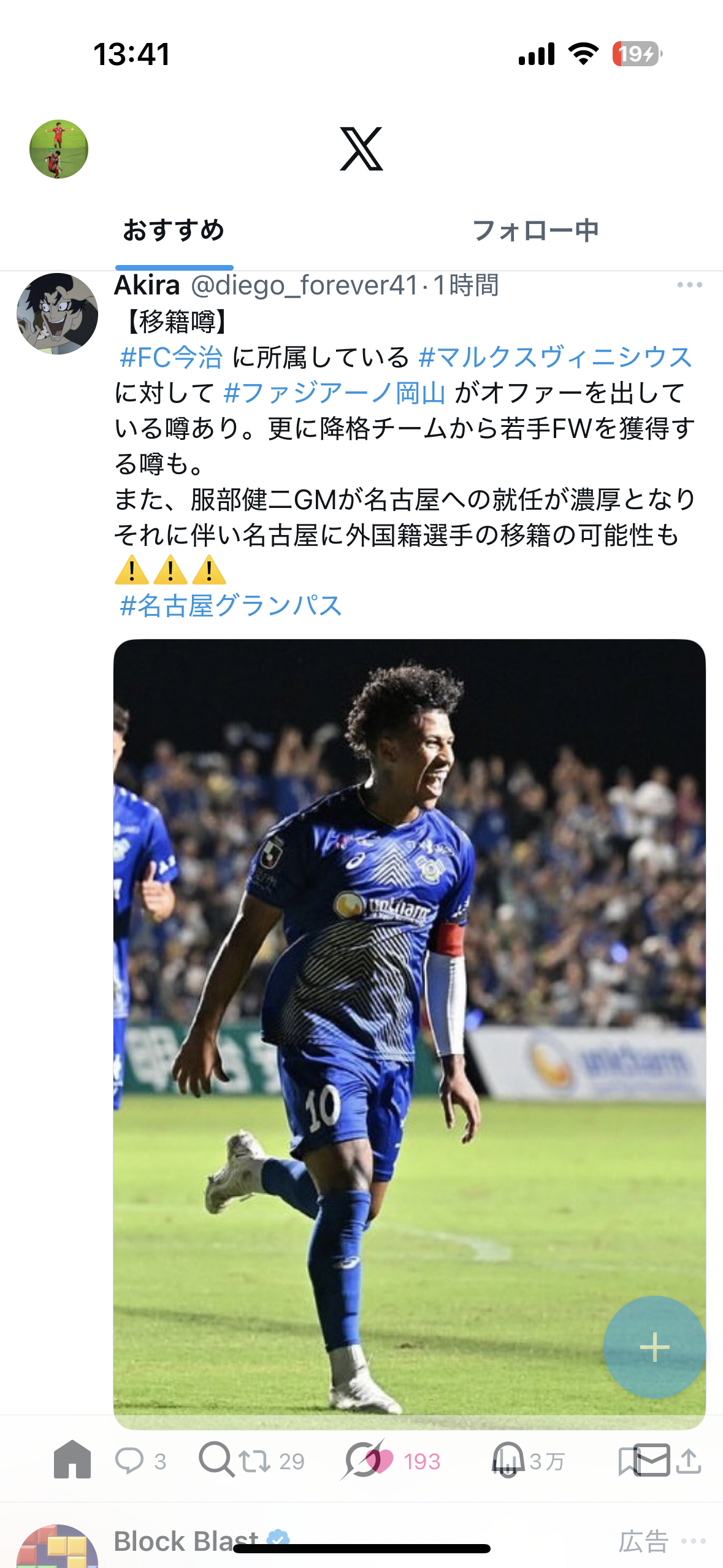Tap the X logo at top center
The height and width of the screenshot is (1568, 723).
click(362, 149)
